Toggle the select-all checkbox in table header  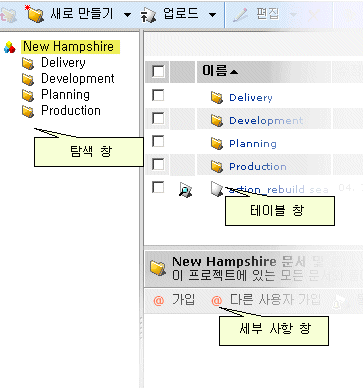pyautogui.click(x=158, y=71)
